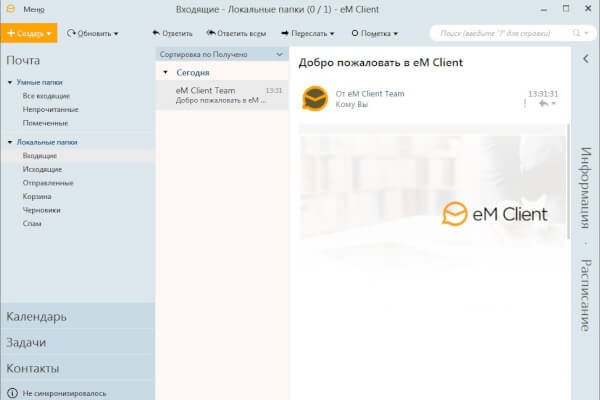600x400 pixels.
Task: Switch to the Задачи section
Action: (78, 342)
